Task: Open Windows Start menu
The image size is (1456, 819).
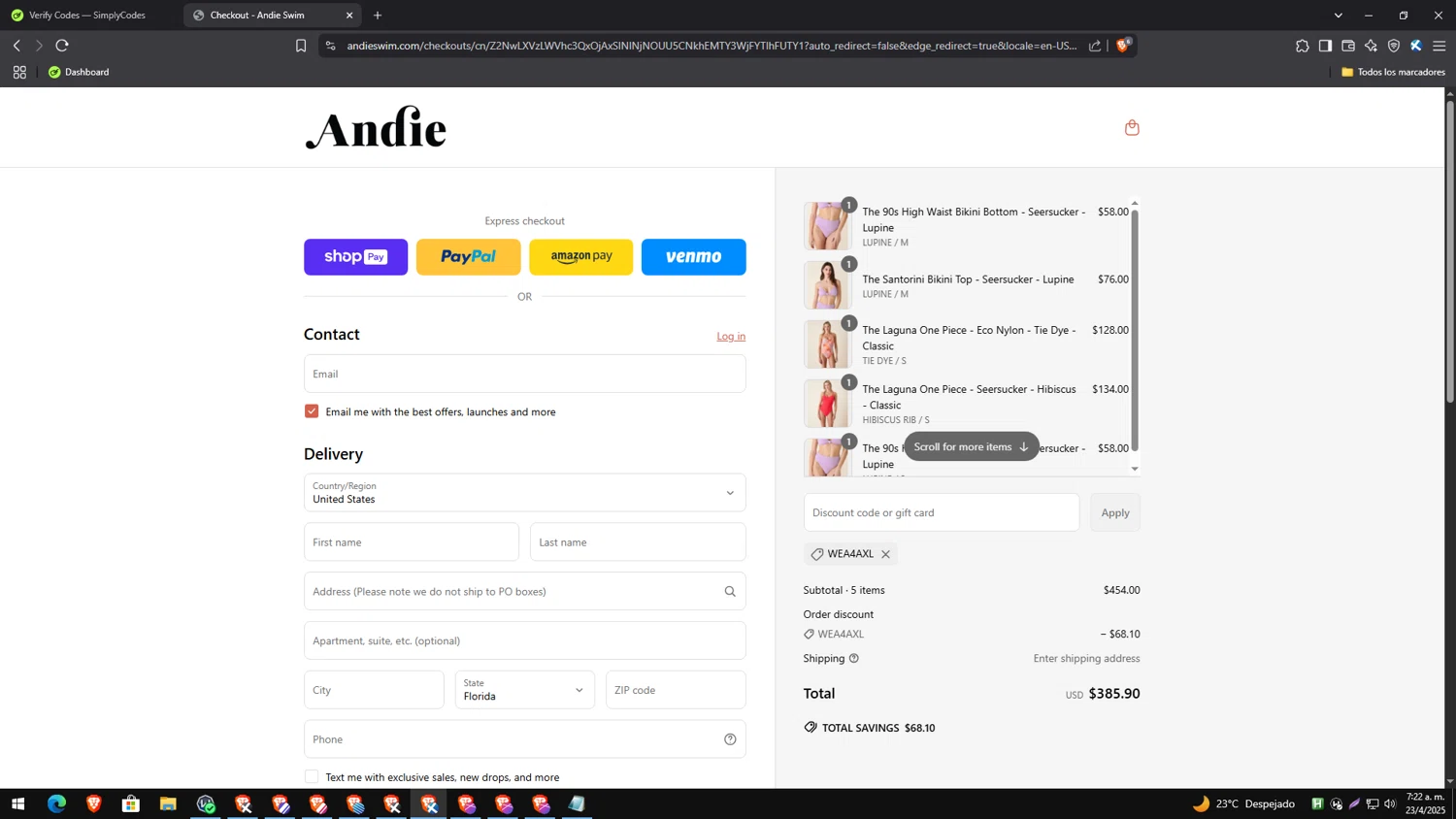Action: pyautogui.click(x=17, y=803)
